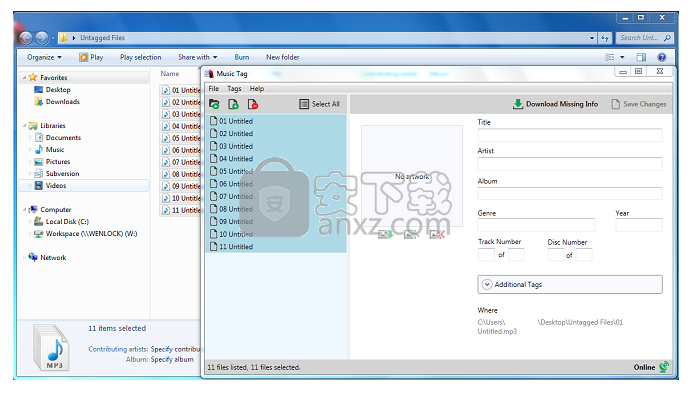Collapse the Favorites group arrow

[x=24, y=78]
